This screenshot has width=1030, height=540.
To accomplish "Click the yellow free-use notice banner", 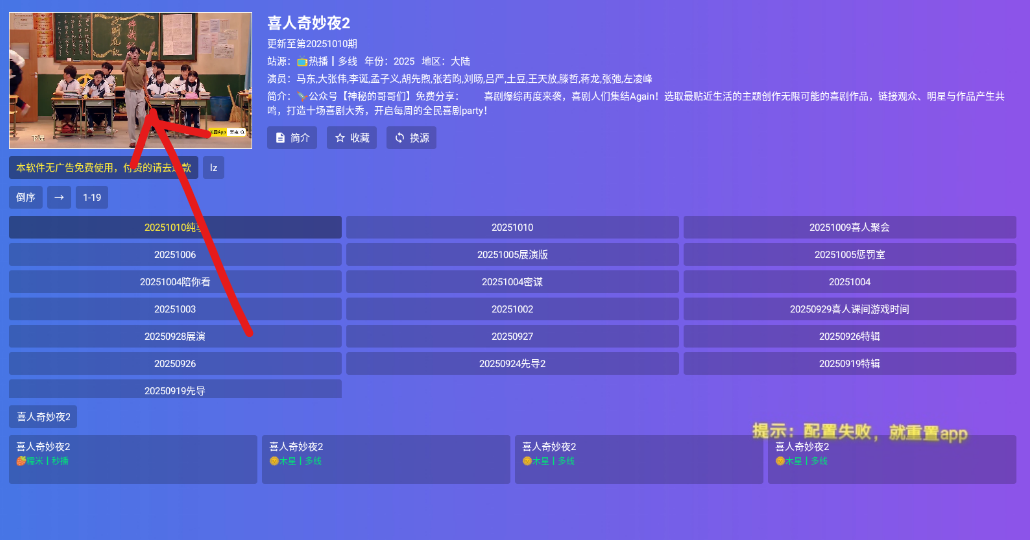I will pyautogui.click(x=104, y=168).
